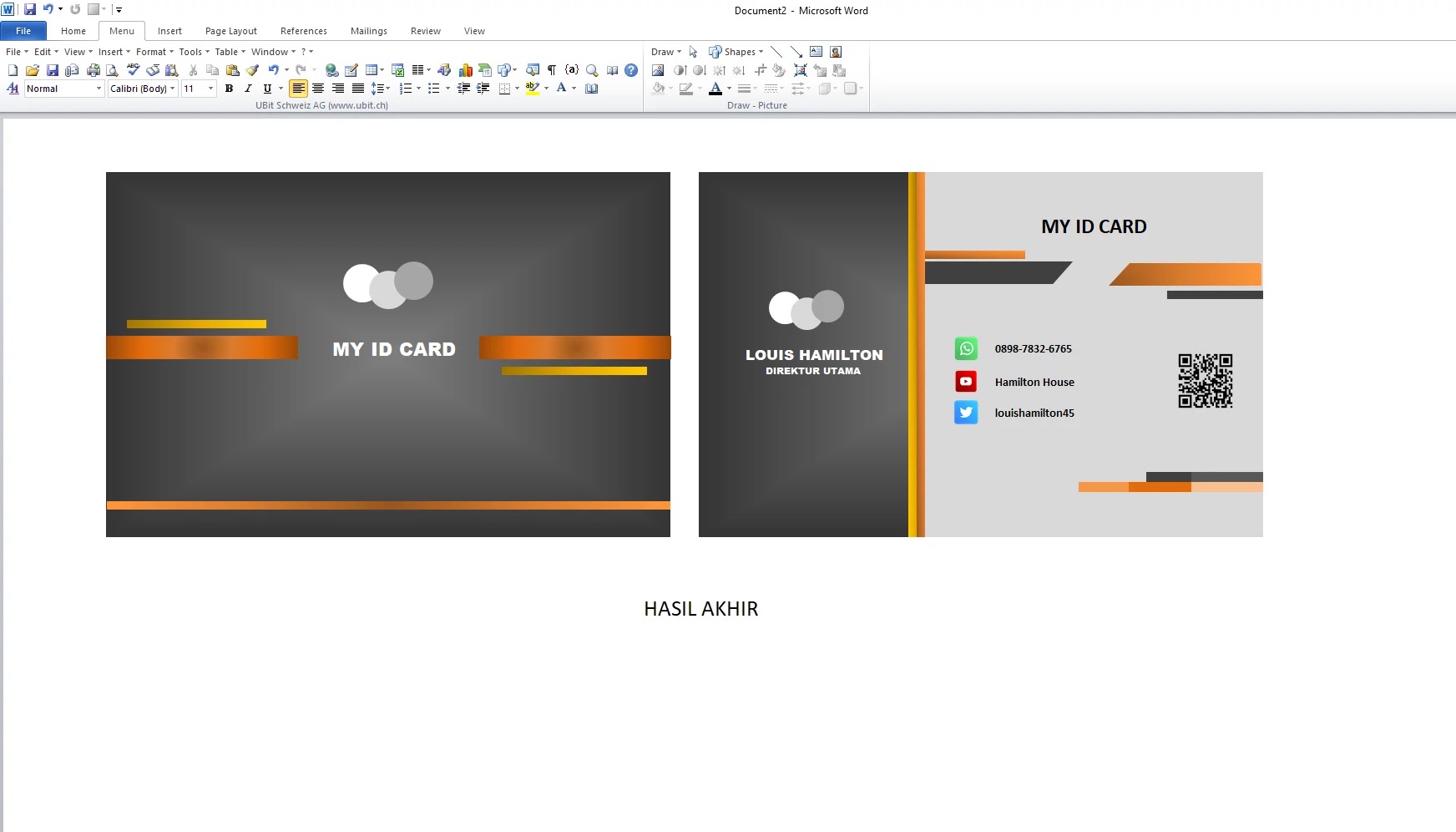This screenshot has height=832, width=1456.
Task: Toggle Show/Hide paragraph marks
Action: pos(552,70)
